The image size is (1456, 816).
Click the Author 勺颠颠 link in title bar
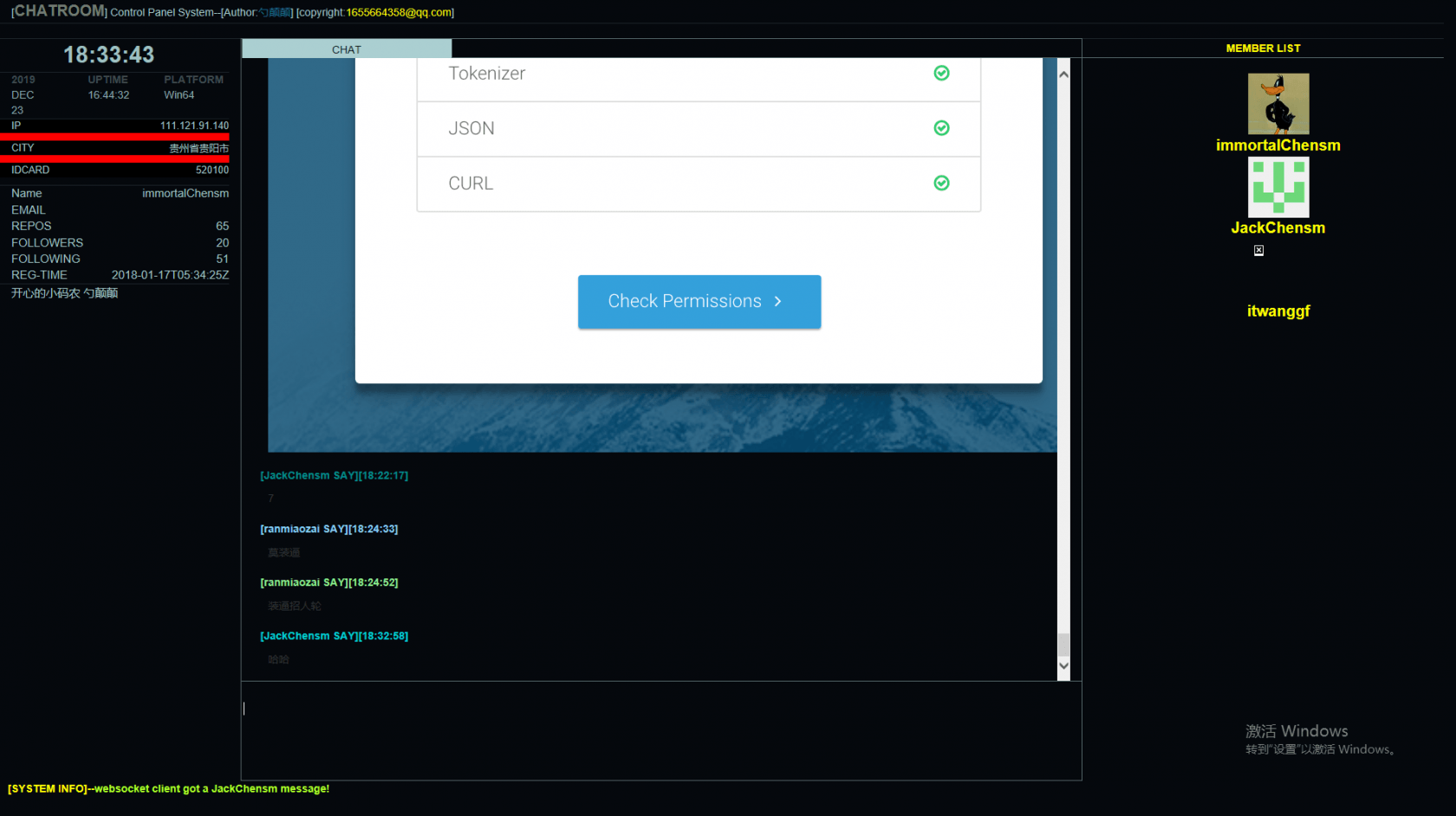[x=274, y=12]
